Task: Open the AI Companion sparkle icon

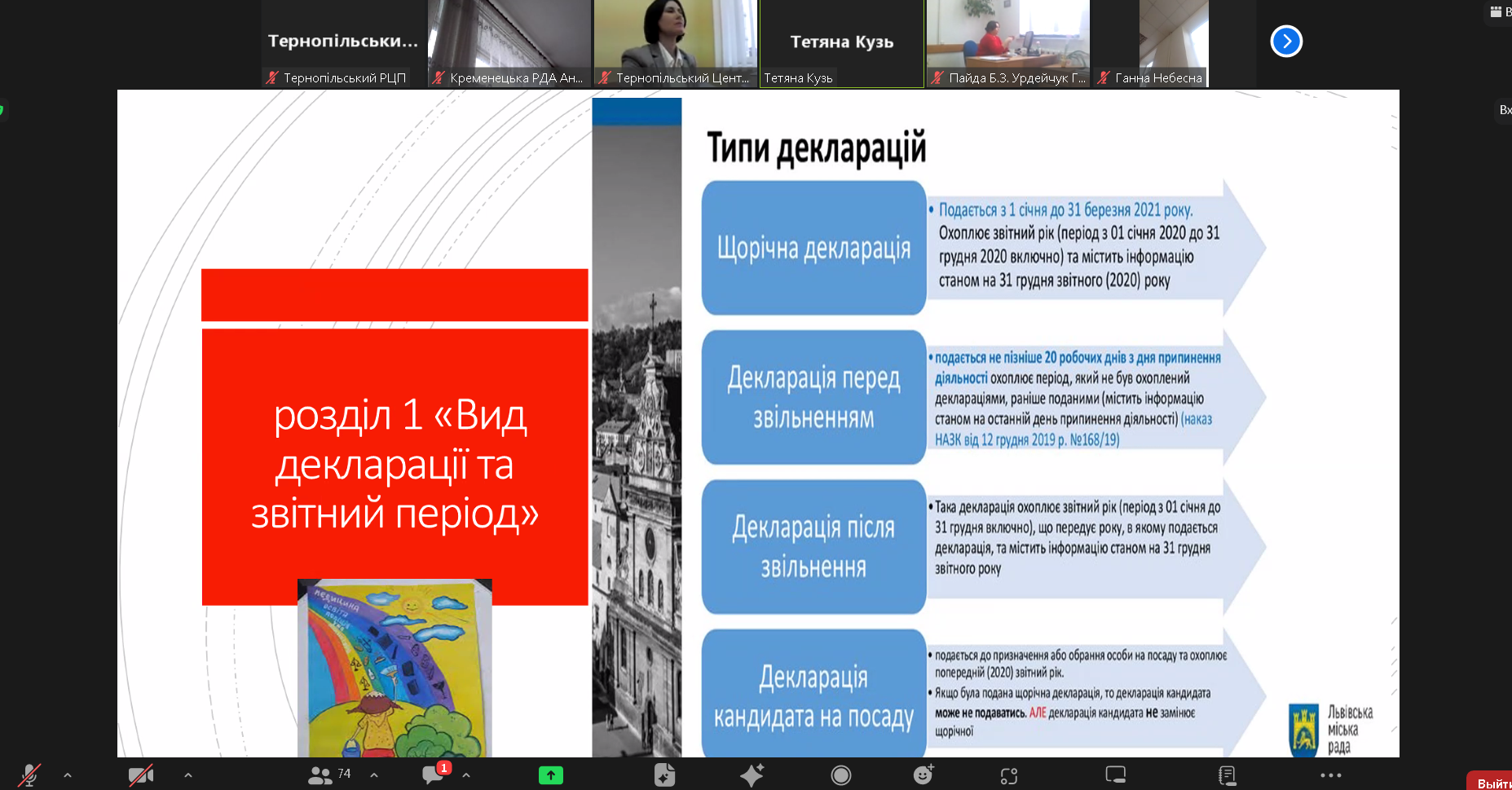Action: 752,775
